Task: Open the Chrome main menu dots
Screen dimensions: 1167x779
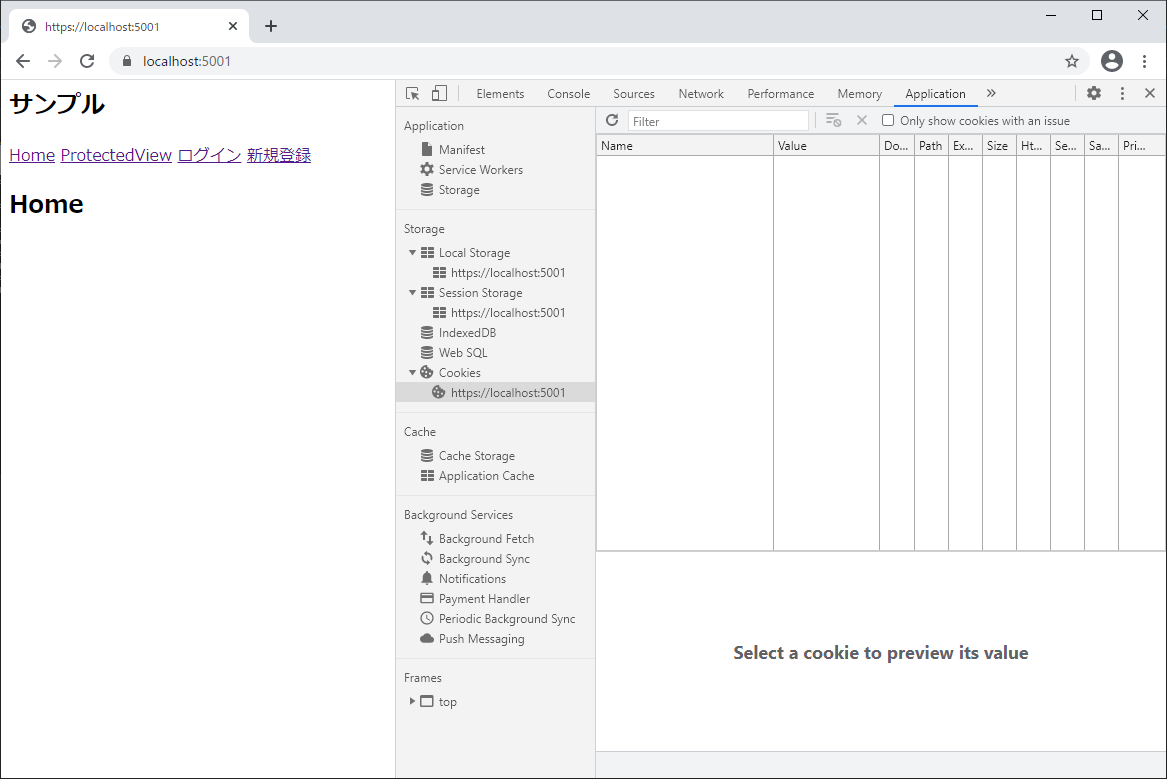Action: pos(1145,61)
